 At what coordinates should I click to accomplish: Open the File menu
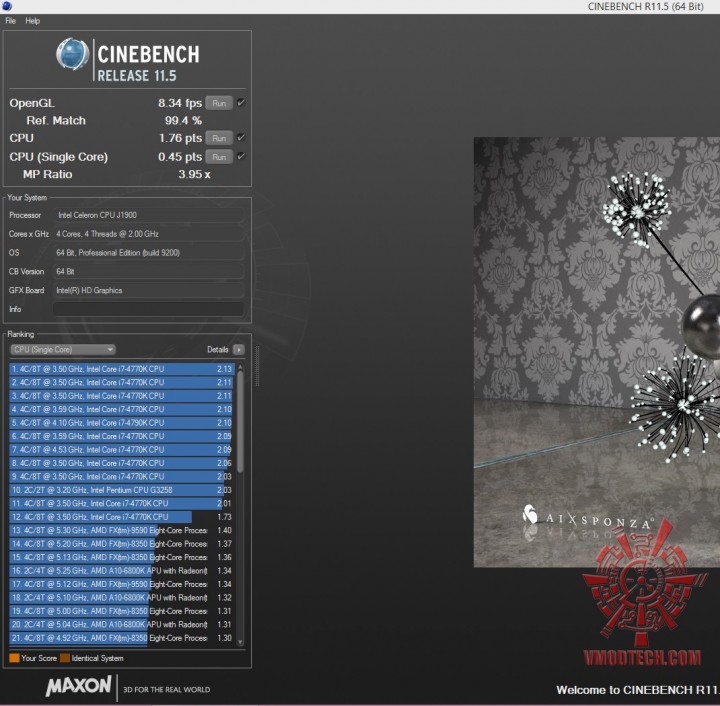(x=10, y=21)
